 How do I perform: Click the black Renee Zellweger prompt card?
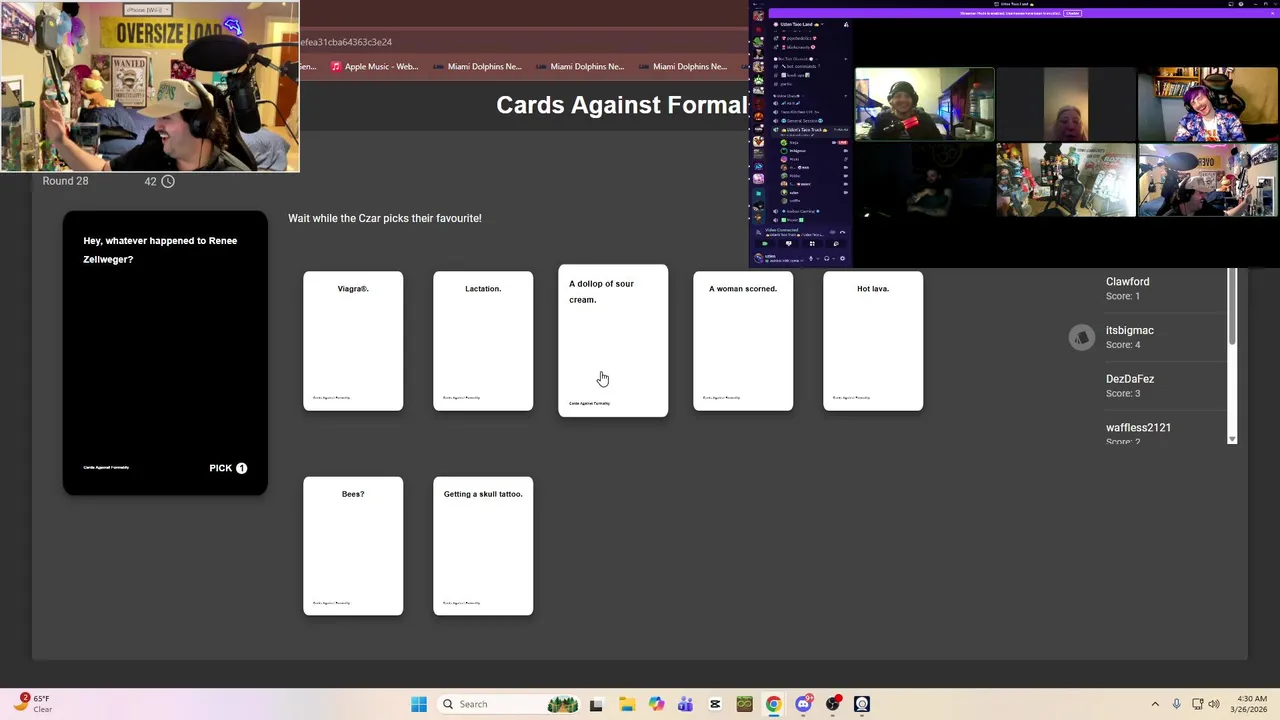[165, 353]
